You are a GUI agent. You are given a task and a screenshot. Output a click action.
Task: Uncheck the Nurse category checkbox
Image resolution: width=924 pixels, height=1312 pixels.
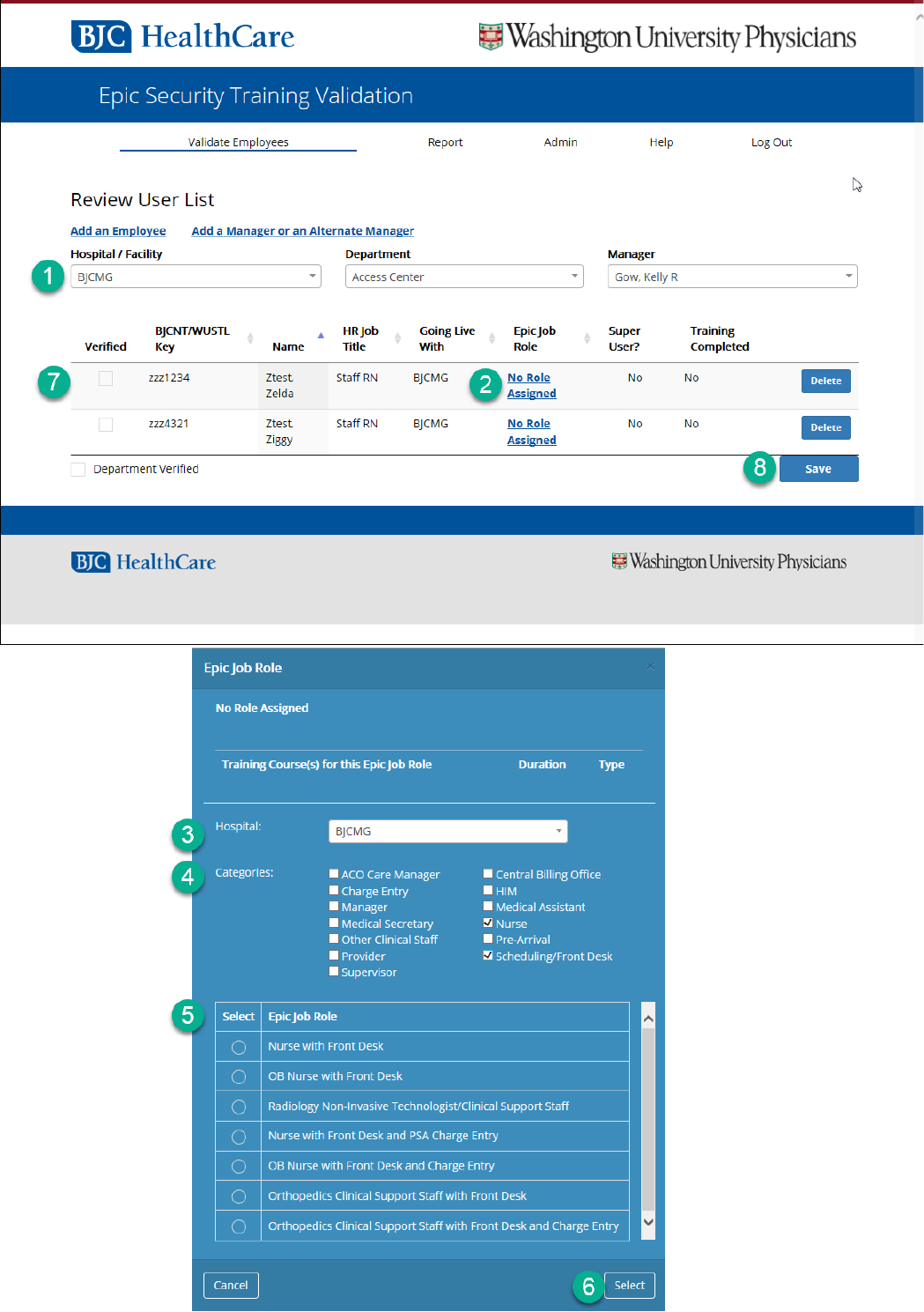488,923
